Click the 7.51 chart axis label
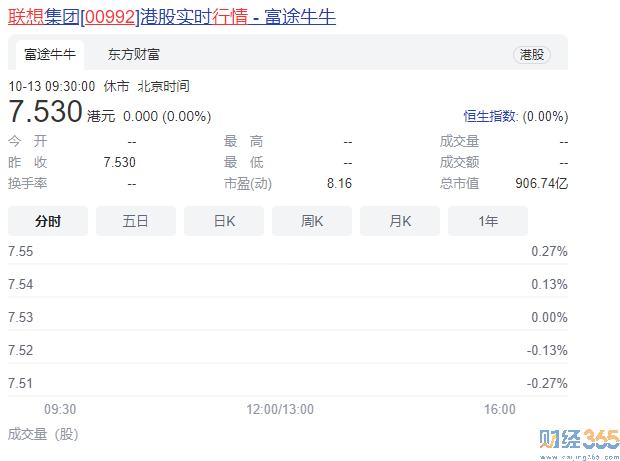 [x=21, y=383]
